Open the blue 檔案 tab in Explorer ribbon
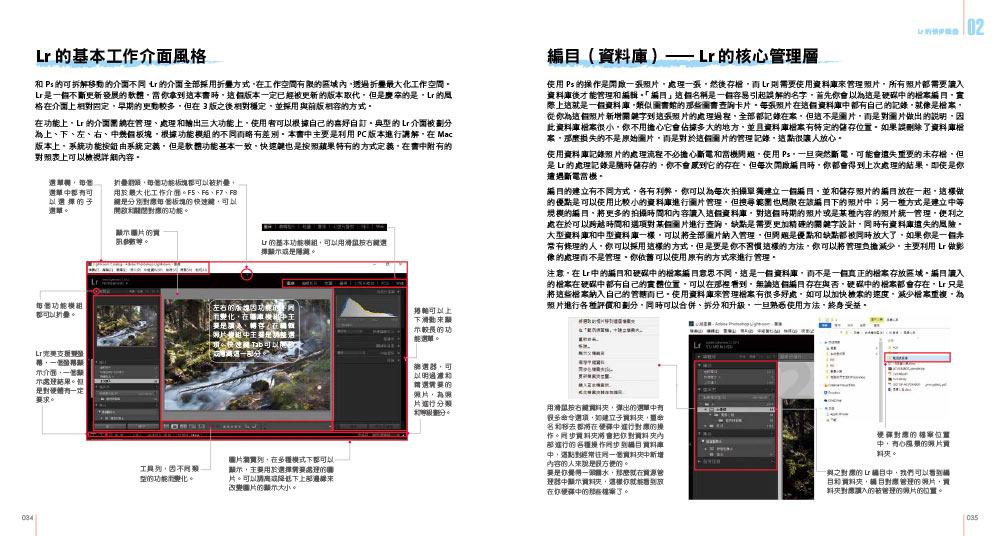 (x=825, y=325)
